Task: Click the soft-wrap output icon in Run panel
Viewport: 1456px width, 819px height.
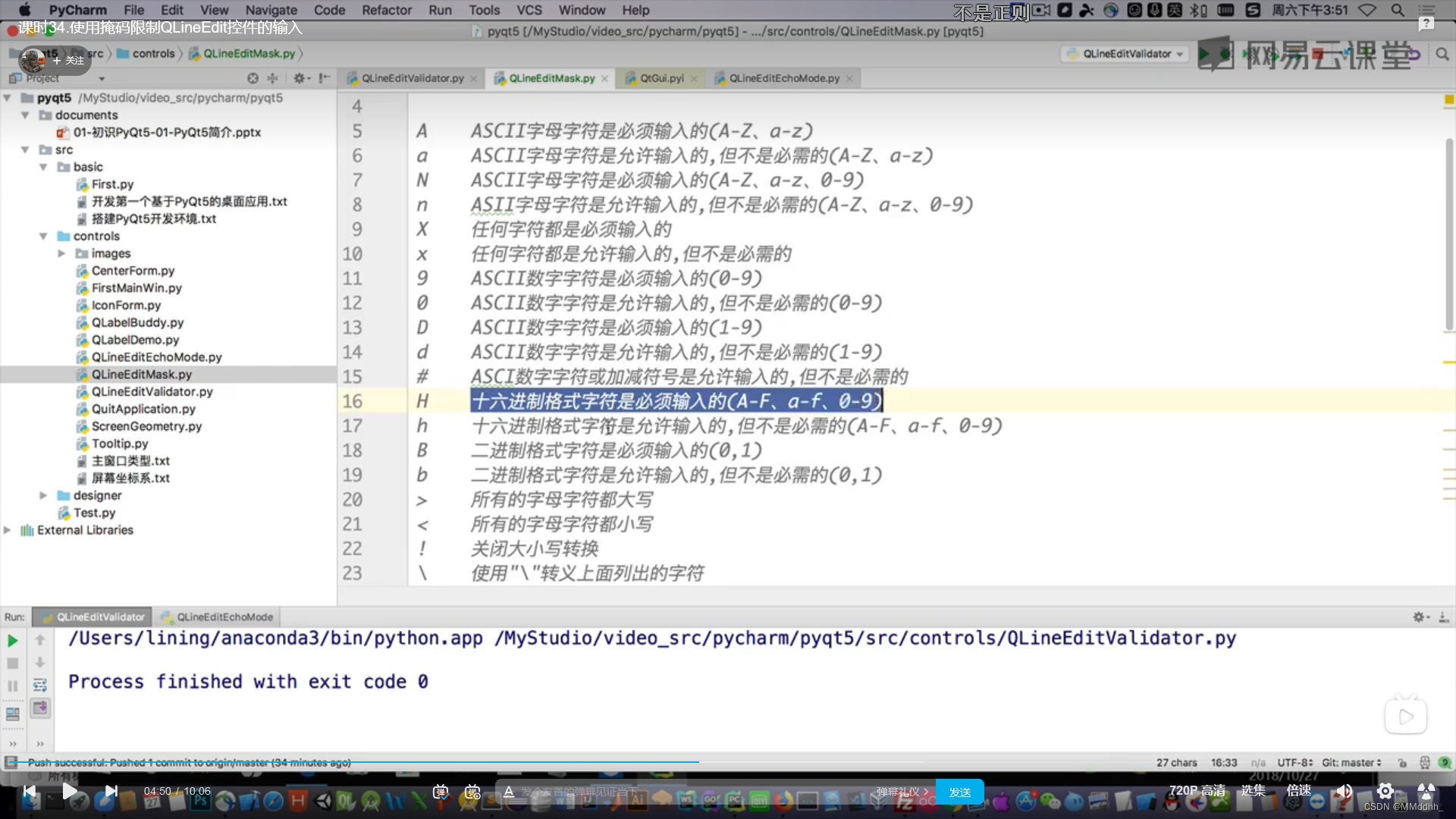Action: coord(40,686)
